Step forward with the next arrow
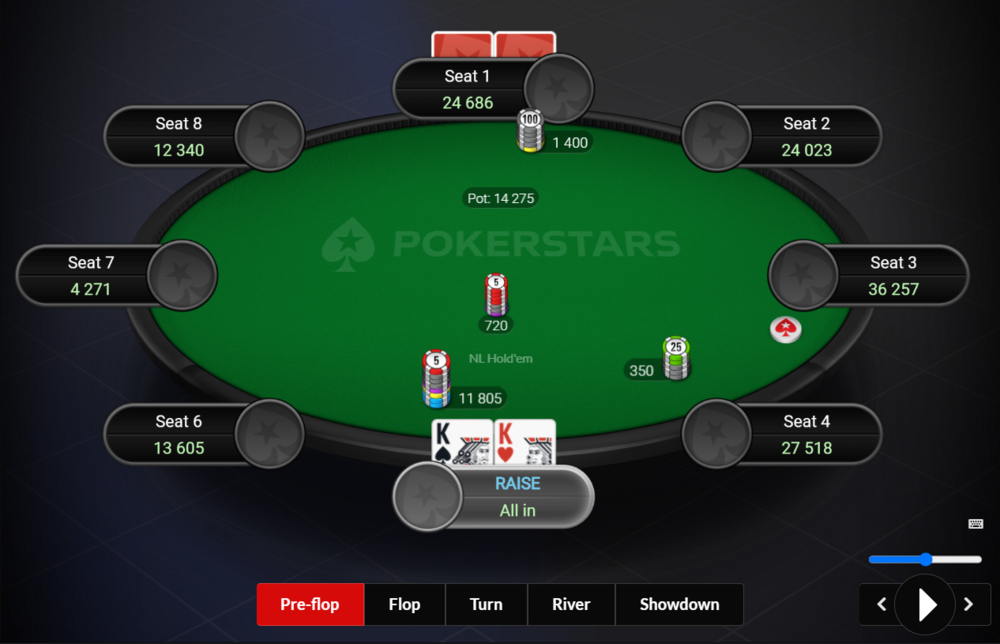Image resolution: width=1000 pixels, height=644 pixels. (968, 604)
